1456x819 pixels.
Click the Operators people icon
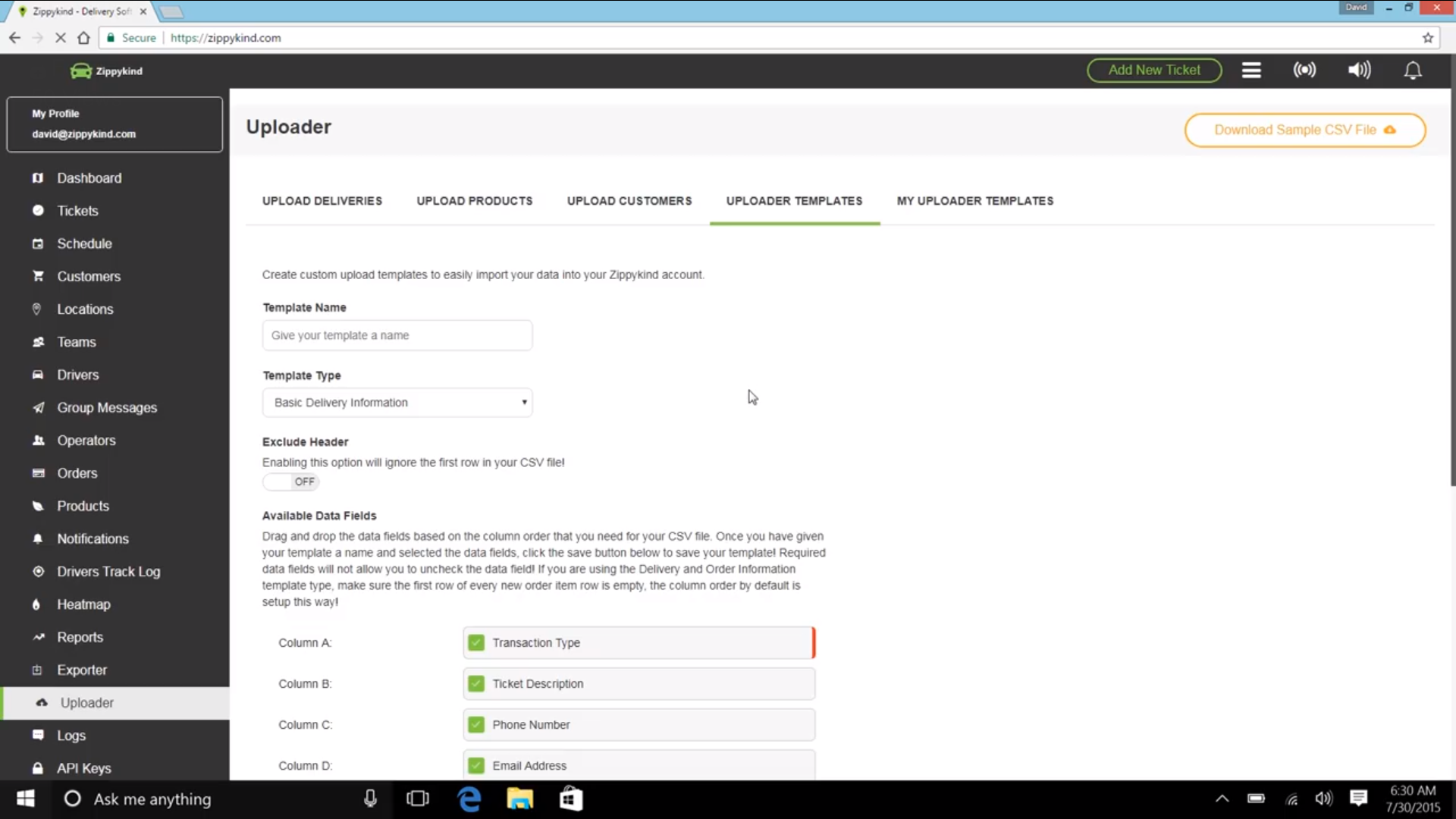pos(38,440)
